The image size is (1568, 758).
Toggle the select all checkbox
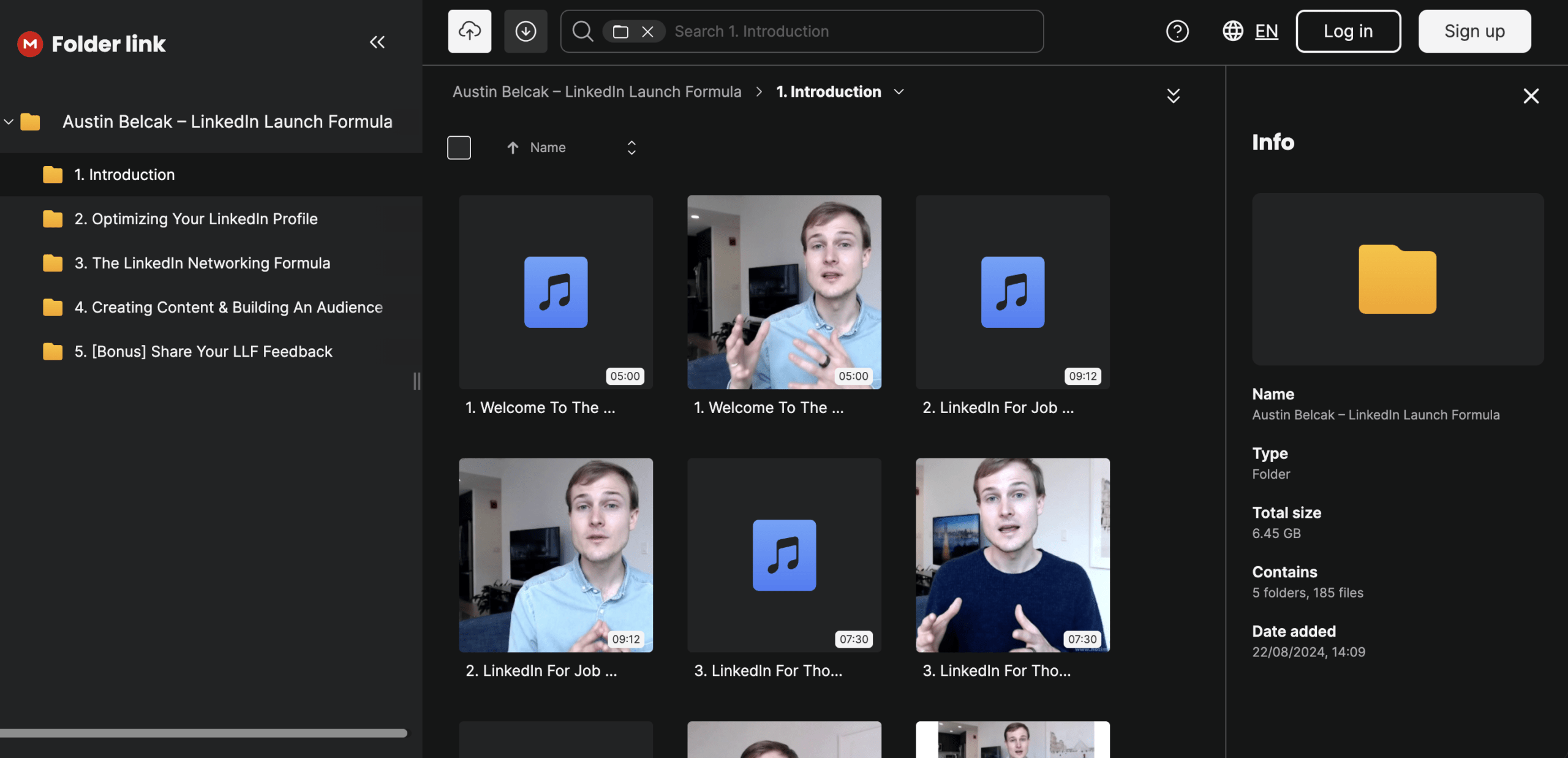coord(459,148)
